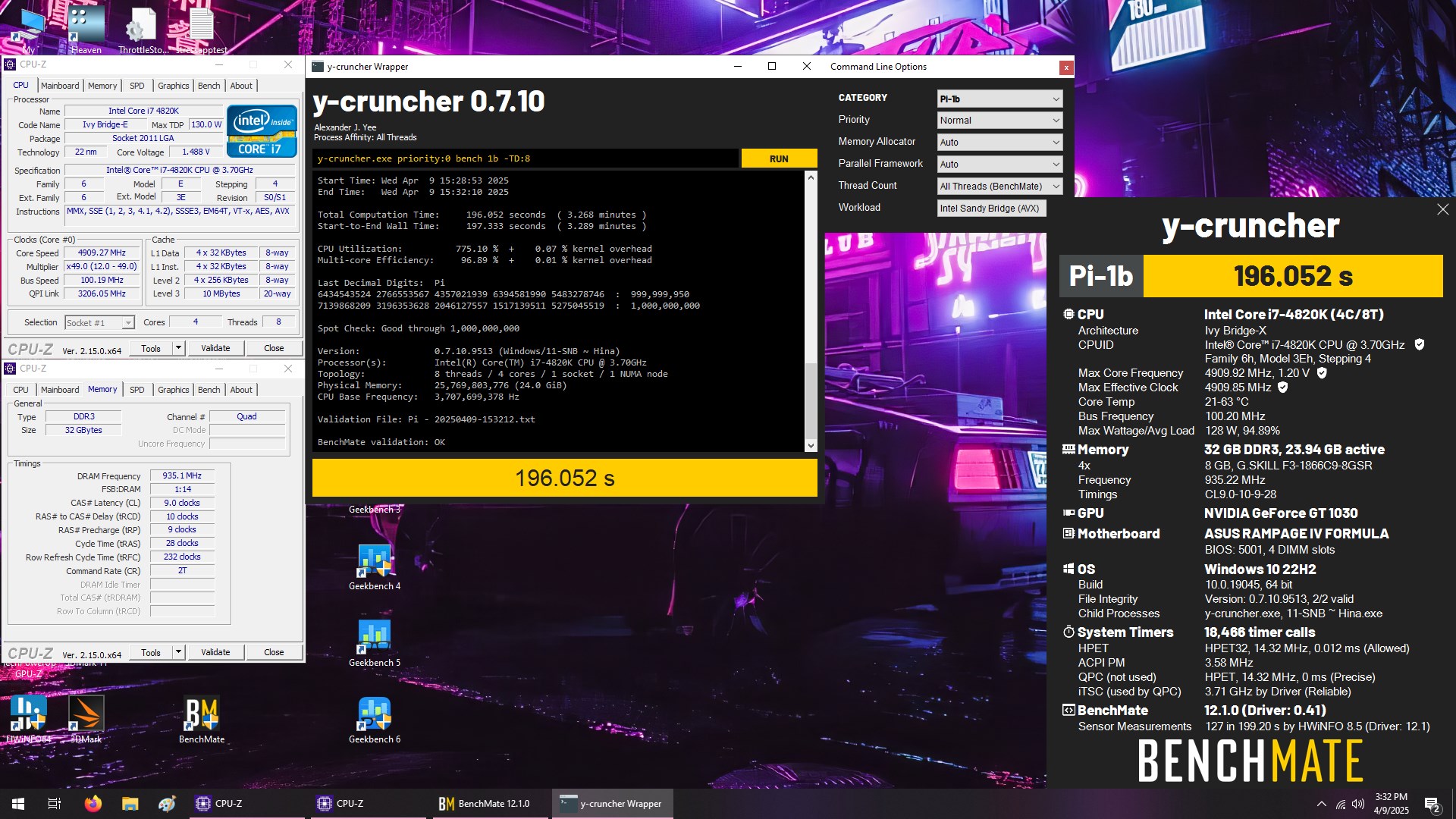Click 'NVIDIA GeForce GT 1030' GPU text
1456x819 pixels.
click(1281, 513)
